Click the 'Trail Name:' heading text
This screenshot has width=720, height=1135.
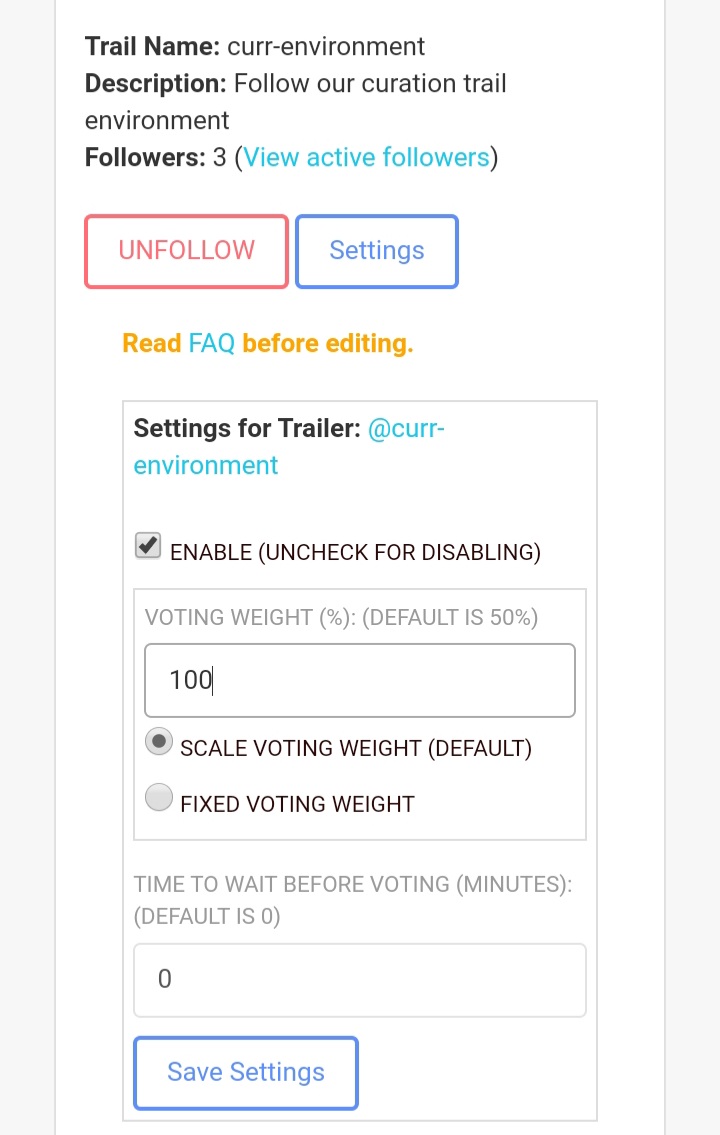pyautogui.click(x=153, y=46)
